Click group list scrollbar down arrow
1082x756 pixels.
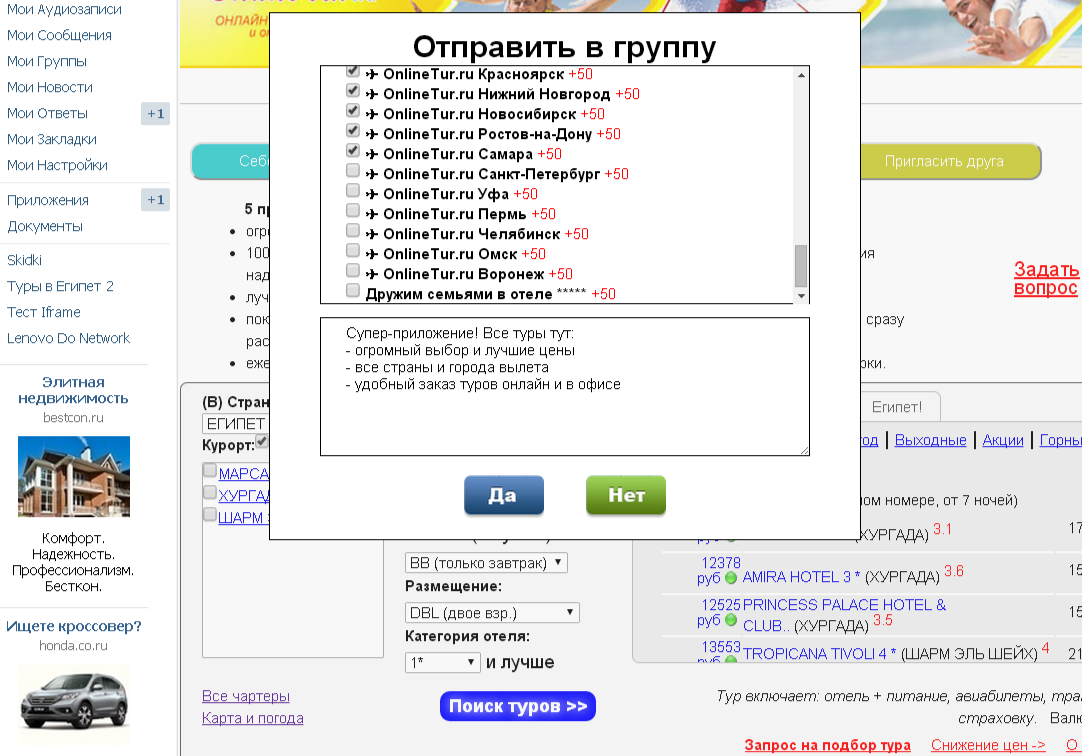point(801,296)
